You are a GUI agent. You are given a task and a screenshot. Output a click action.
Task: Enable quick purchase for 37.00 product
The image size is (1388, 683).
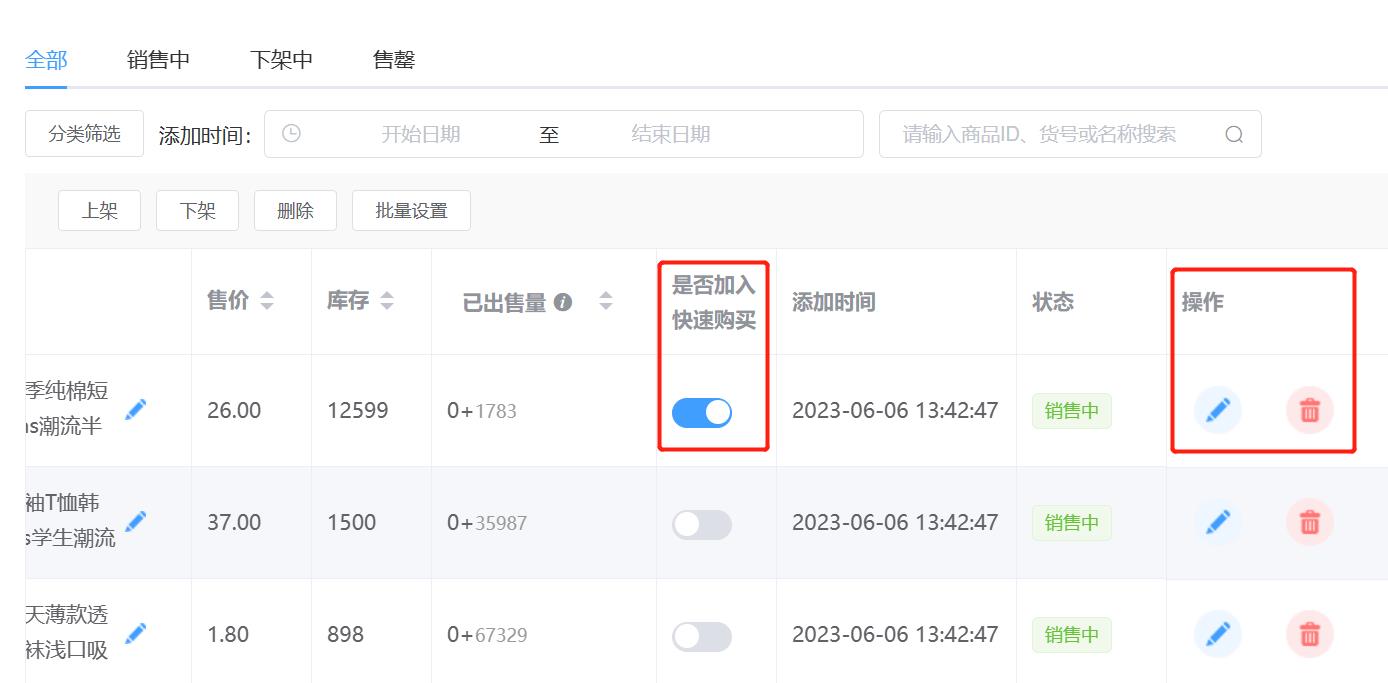tap(702, 524)
